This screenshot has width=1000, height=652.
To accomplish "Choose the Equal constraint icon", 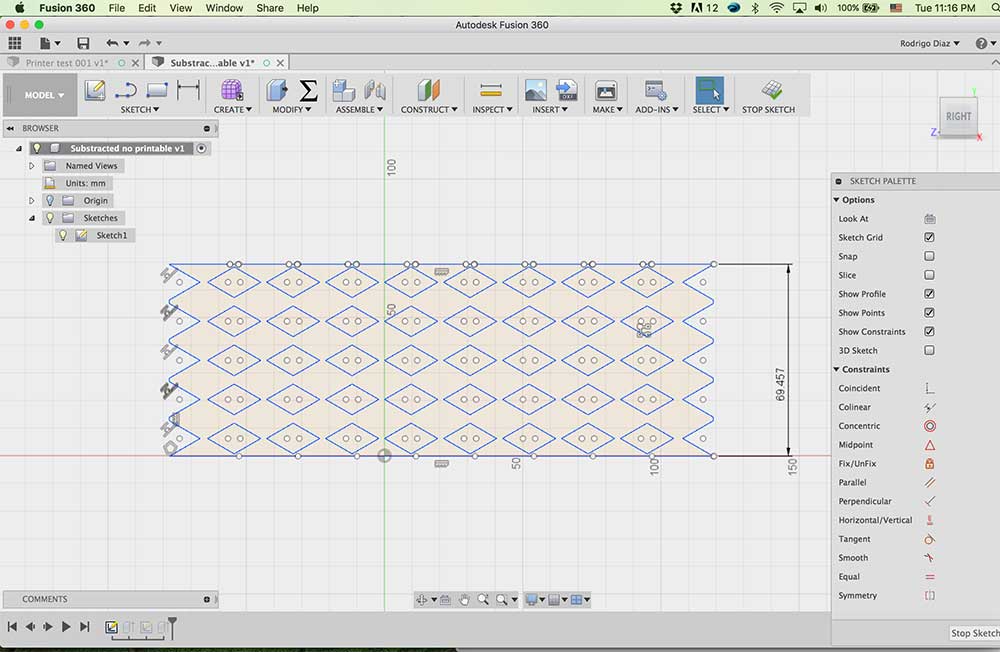I will (930, 577).
